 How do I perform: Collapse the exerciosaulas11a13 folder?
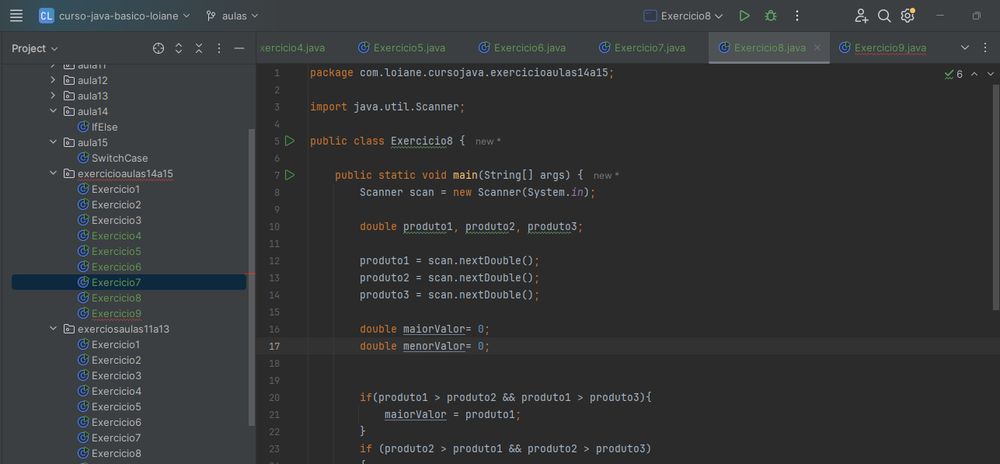pos(54,329)
